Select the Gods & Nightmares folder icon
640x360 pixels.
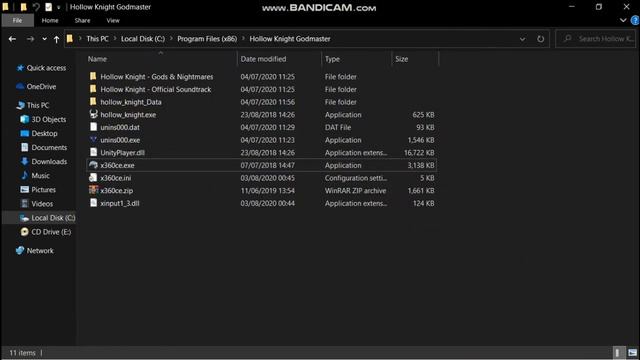click(x=93, y=76)
